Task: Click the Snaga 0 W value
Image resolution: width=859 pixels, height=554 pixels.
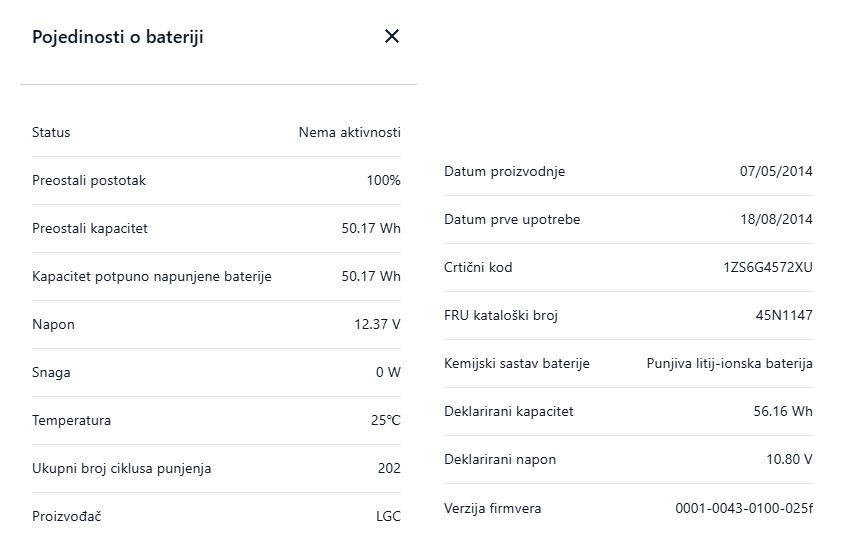Action: (388, 373)
